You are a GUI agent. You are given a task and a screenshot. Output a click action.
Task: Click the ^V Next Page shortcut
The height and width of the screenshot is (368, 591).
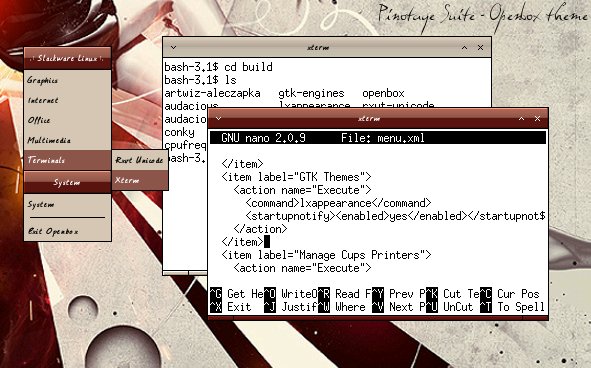[399, 307]
